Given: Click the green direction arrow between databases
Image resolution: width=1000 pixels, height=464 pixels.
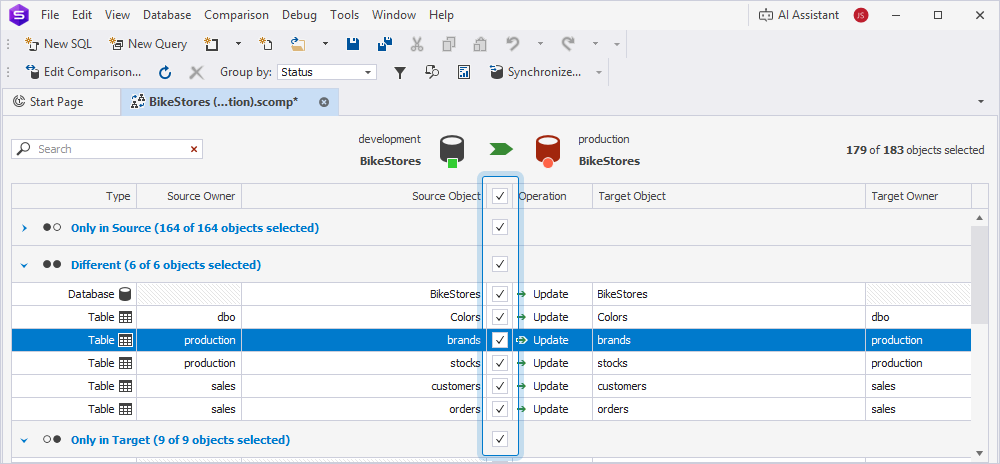Looking at the screenshot, I should click(x=501, y=149).
